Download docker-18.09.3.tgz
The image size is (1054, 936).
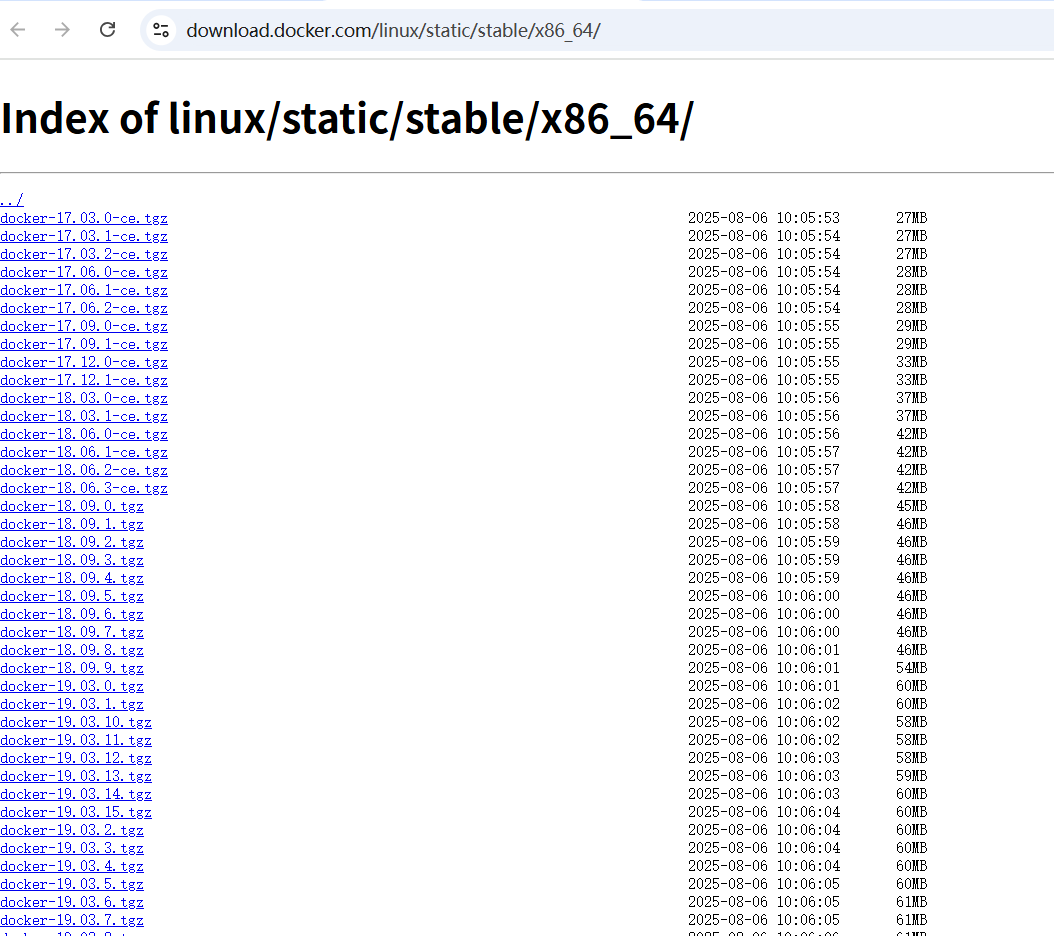click(72, 559)
